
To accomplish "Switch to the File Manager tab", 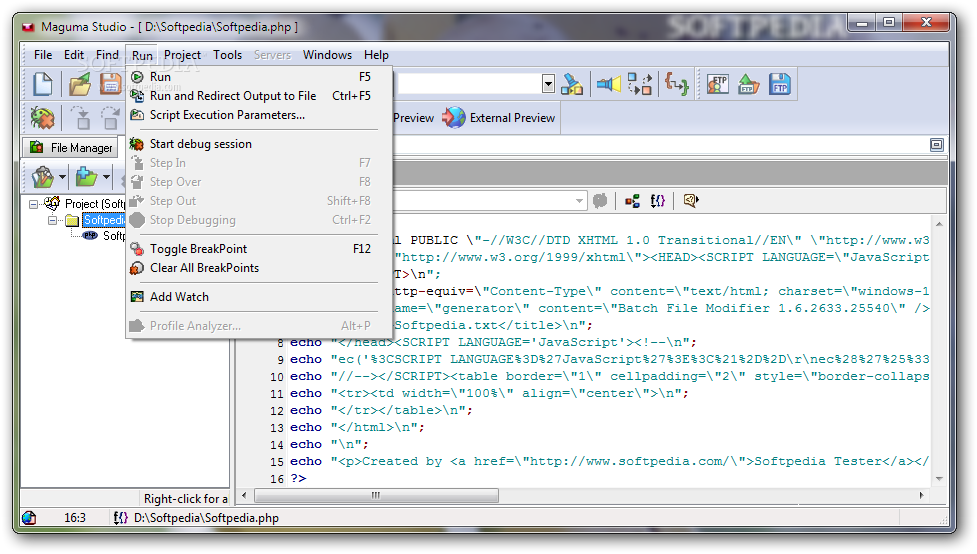I will pyautogui.click(x=72, y=148).
